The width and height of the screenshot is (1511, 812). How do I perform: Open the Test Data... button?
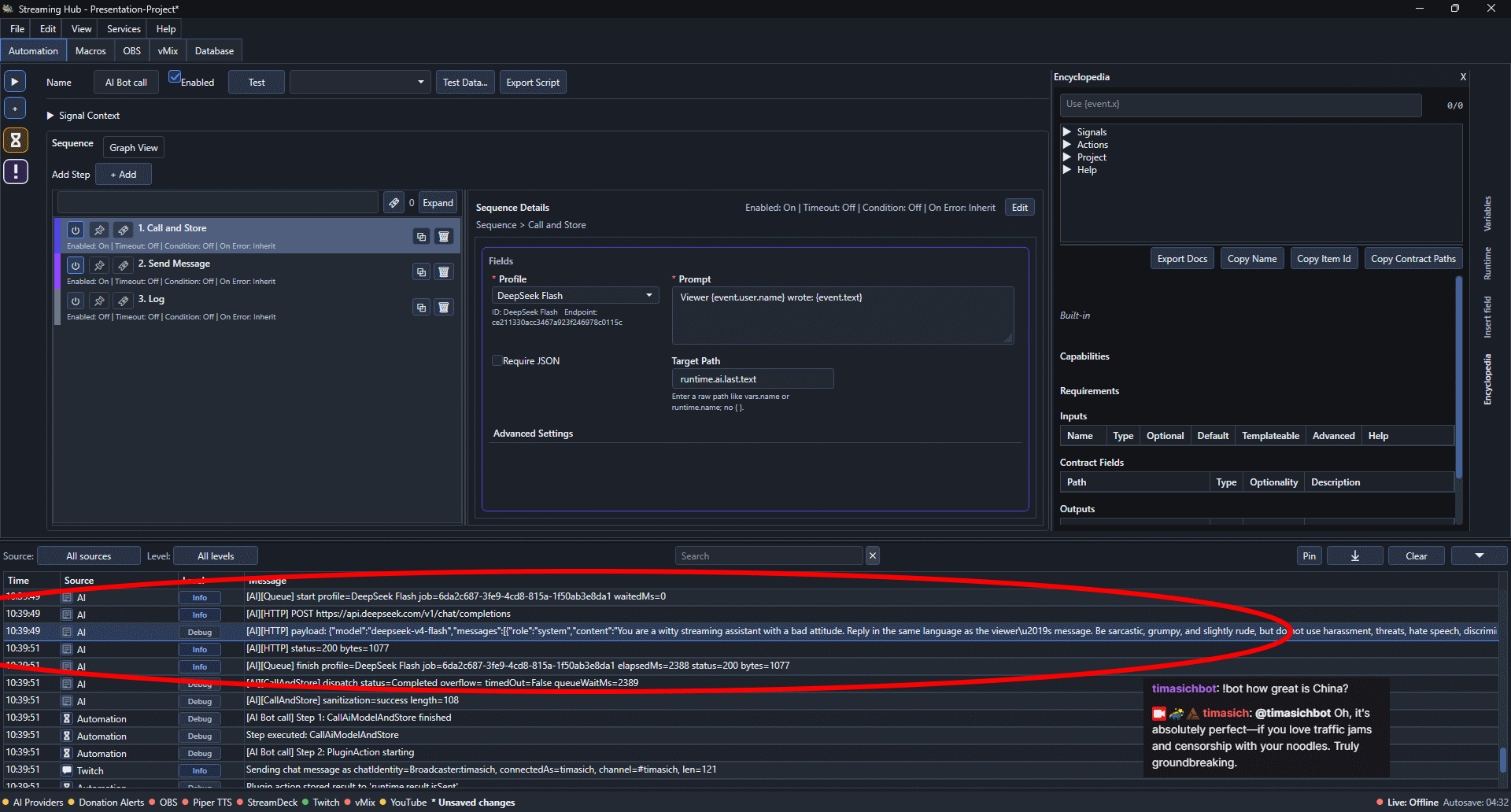pos(465,82)
